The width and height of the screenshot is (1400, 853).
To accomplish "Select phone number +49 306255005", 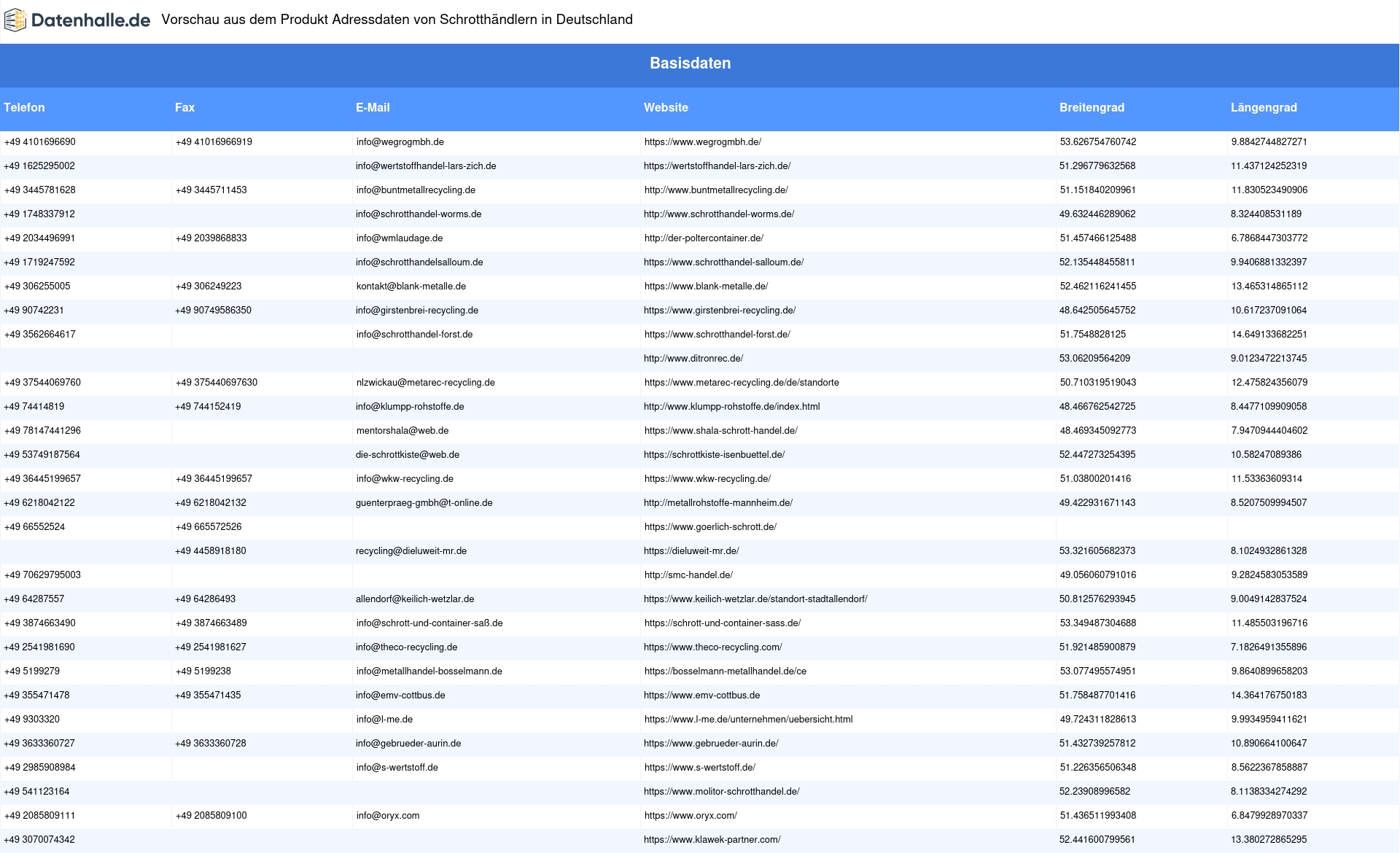I will (37, 287).
